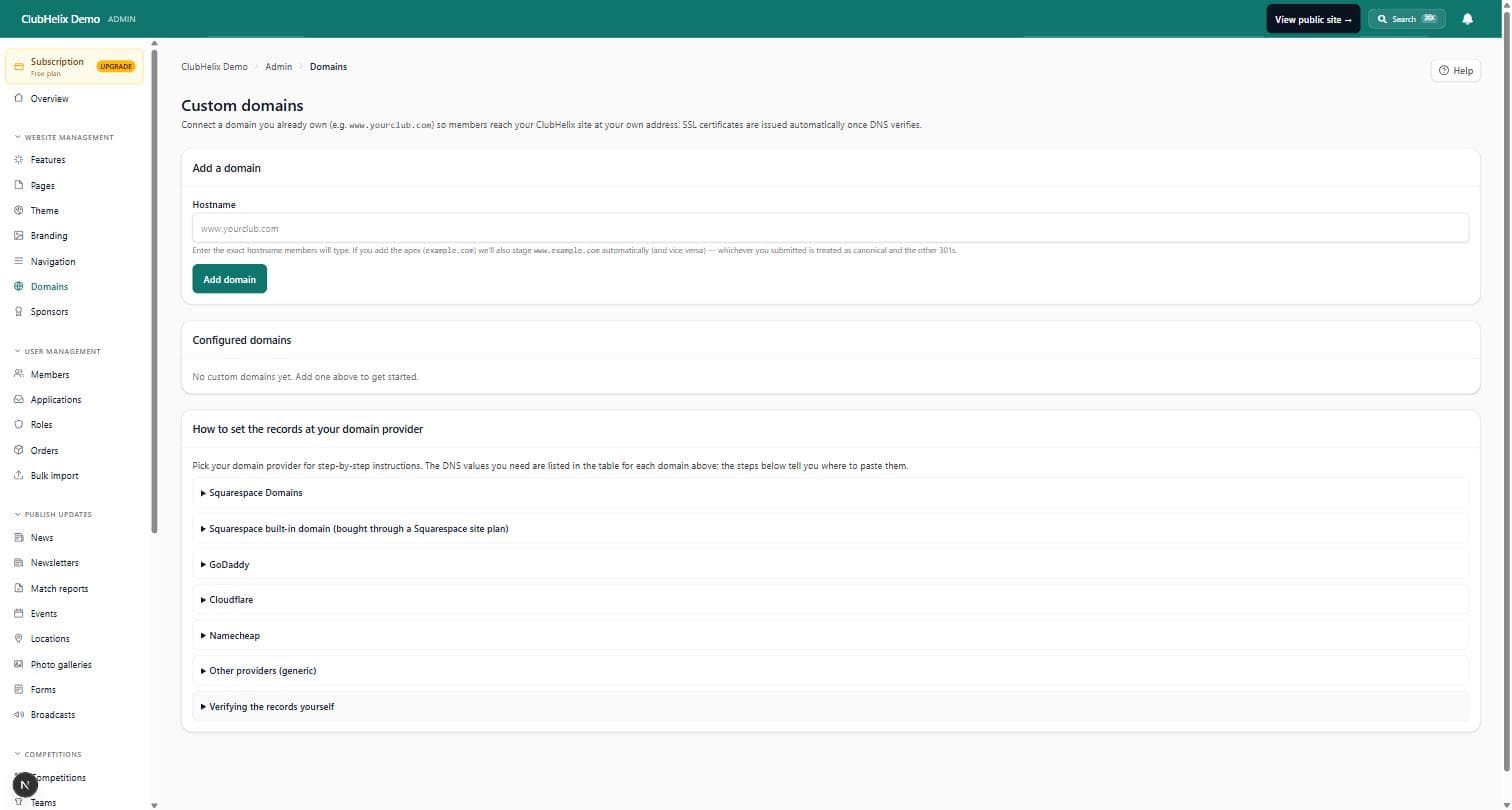
Task: Click the Upgrade badge
Action: pos(116,67)
